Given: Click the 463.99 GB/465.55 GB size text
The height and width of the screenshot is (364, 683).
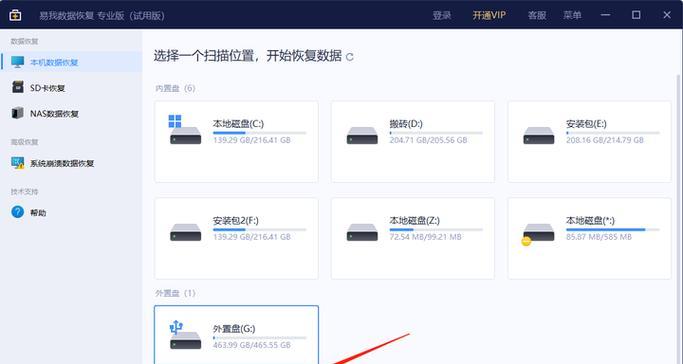Looking at the screenshot, I should pyautogui.click(x=251, y=345).
